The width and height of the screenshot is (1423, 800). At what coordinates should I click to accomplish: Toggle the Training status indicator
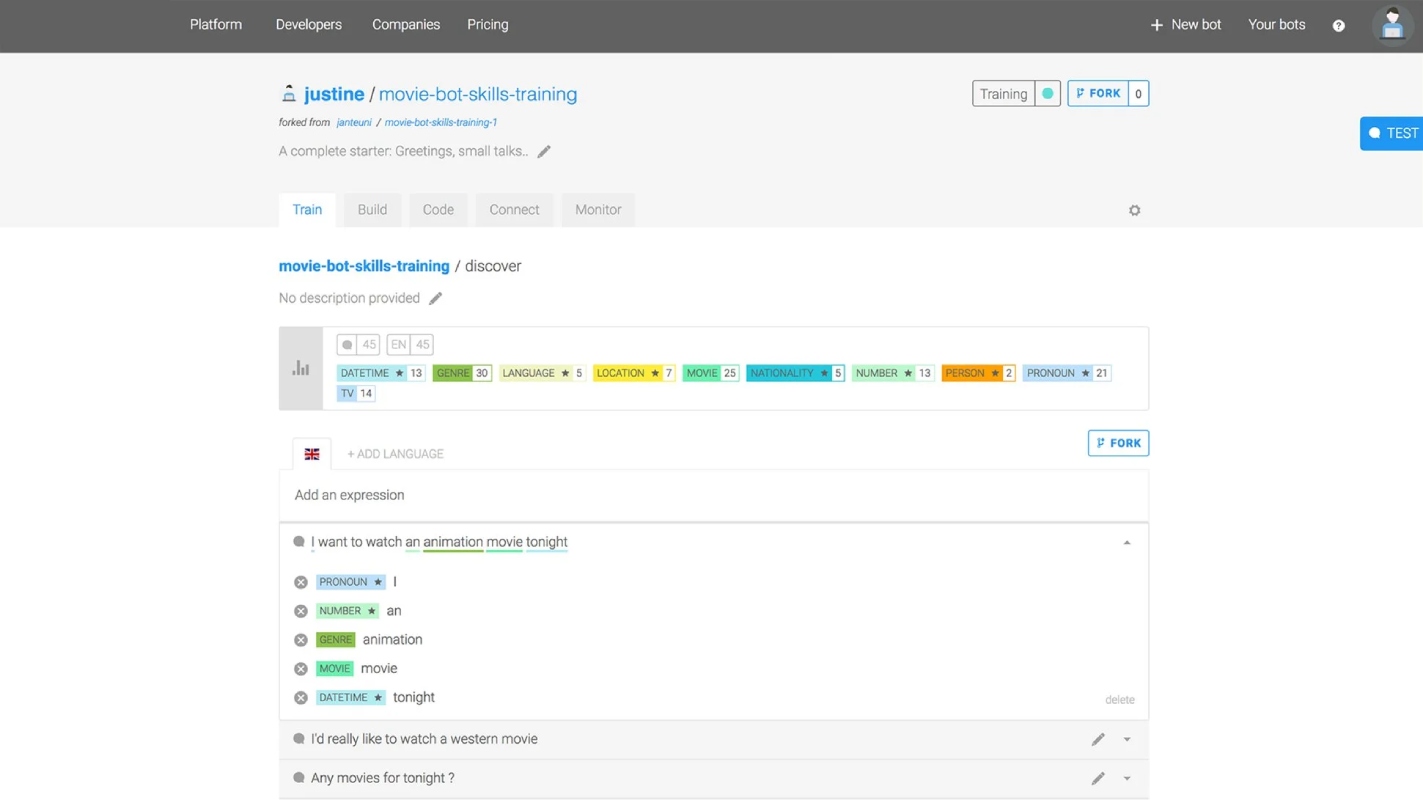click(x=1047, y=94)
